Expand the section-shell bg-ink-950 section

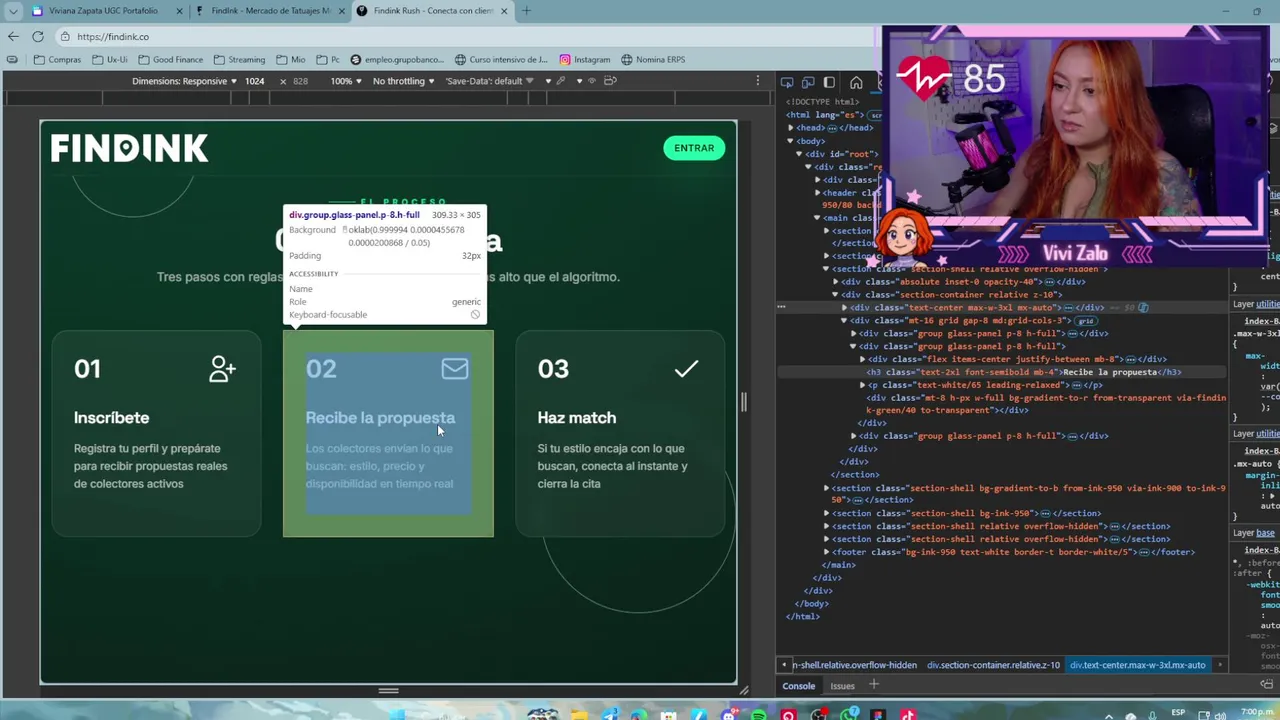point(827,513)
